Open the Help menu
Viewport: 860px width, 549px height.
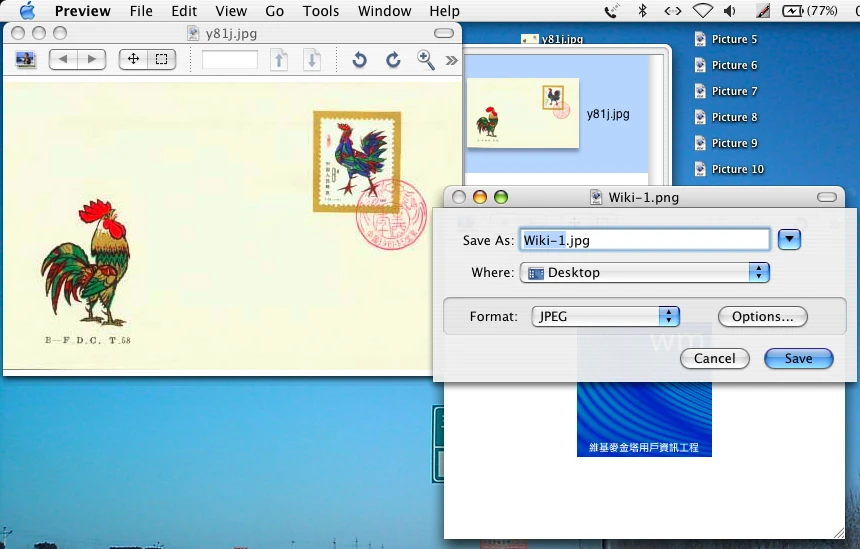coord(444,10)
